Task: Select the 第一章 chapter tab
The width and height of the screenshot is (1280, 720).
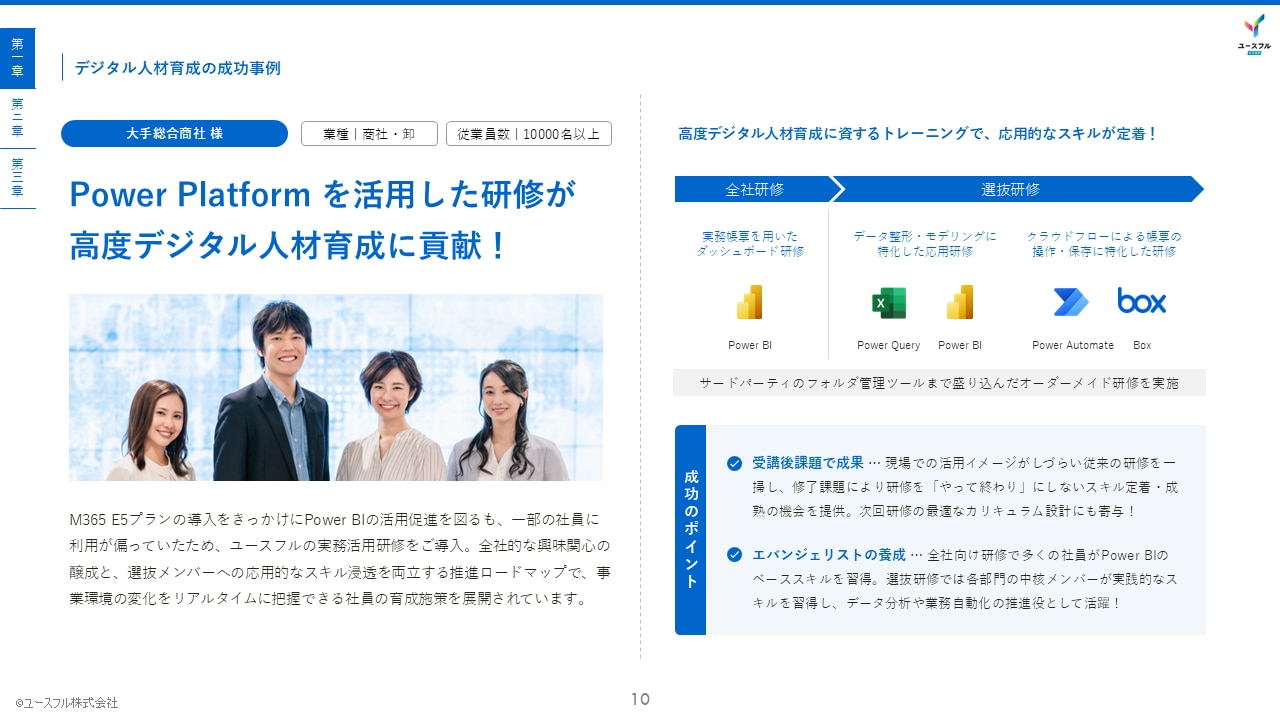Action: tap(17, 58)
